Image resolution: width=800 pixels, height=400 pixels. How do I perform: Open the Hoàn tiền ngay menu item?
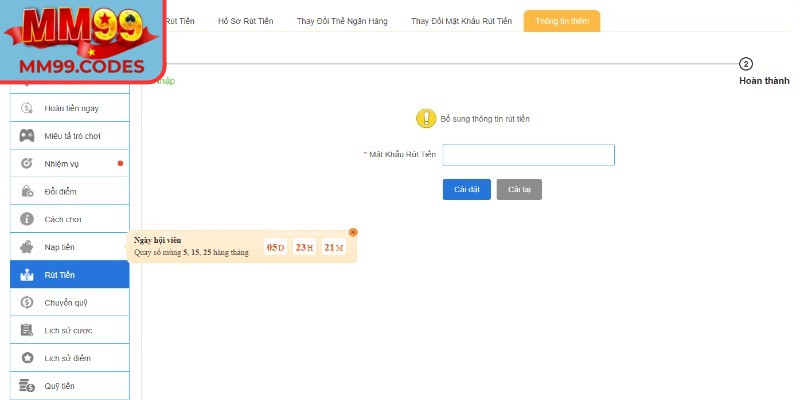(x=70, y=108)
